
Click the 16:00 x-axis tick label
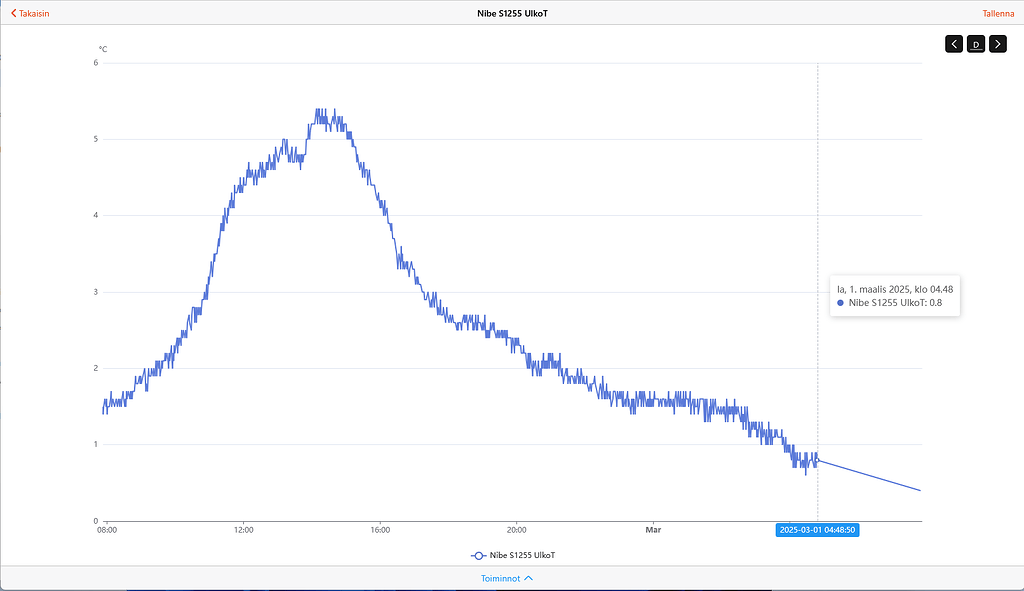[380, 530]
